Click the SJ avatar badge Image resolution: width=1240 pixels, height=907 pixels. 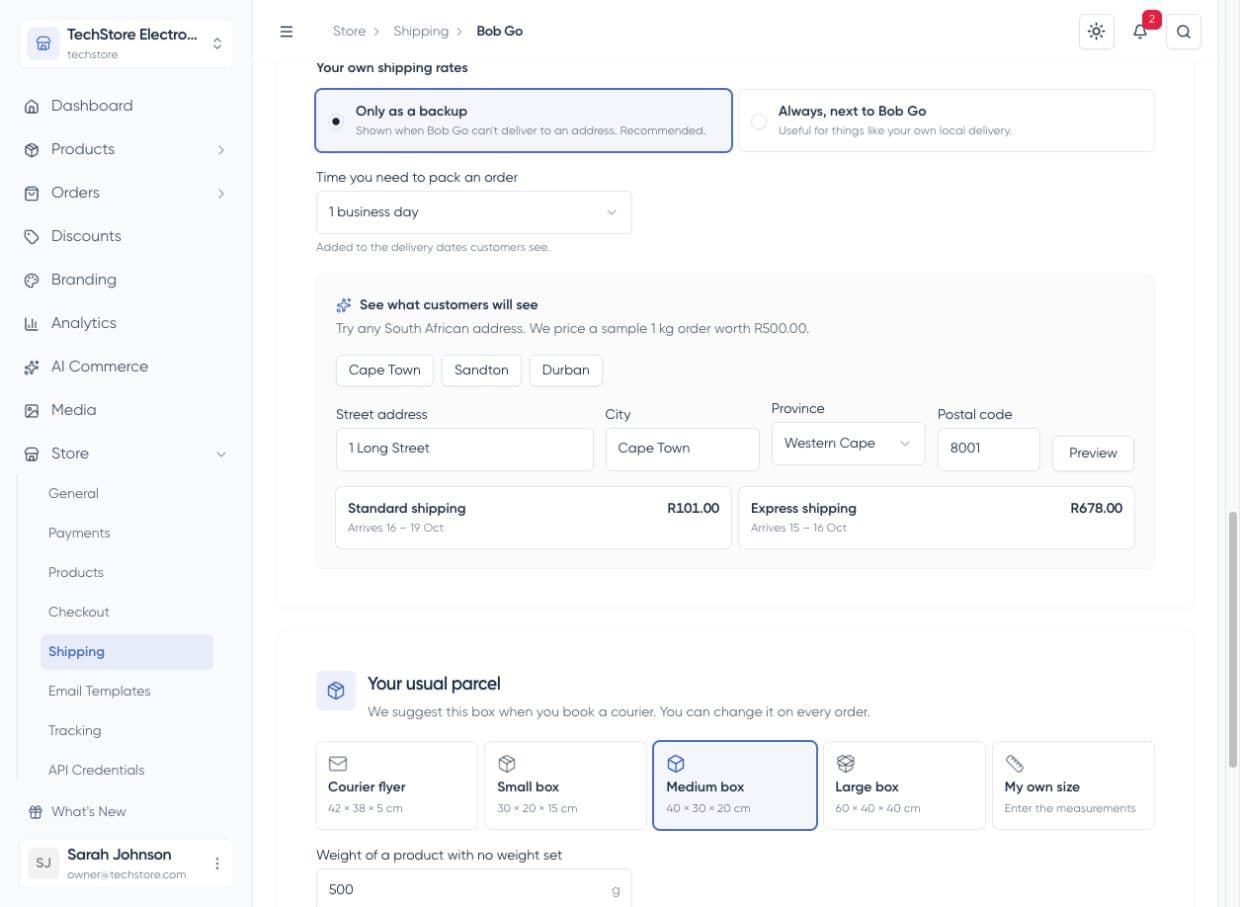pos(43,863)
